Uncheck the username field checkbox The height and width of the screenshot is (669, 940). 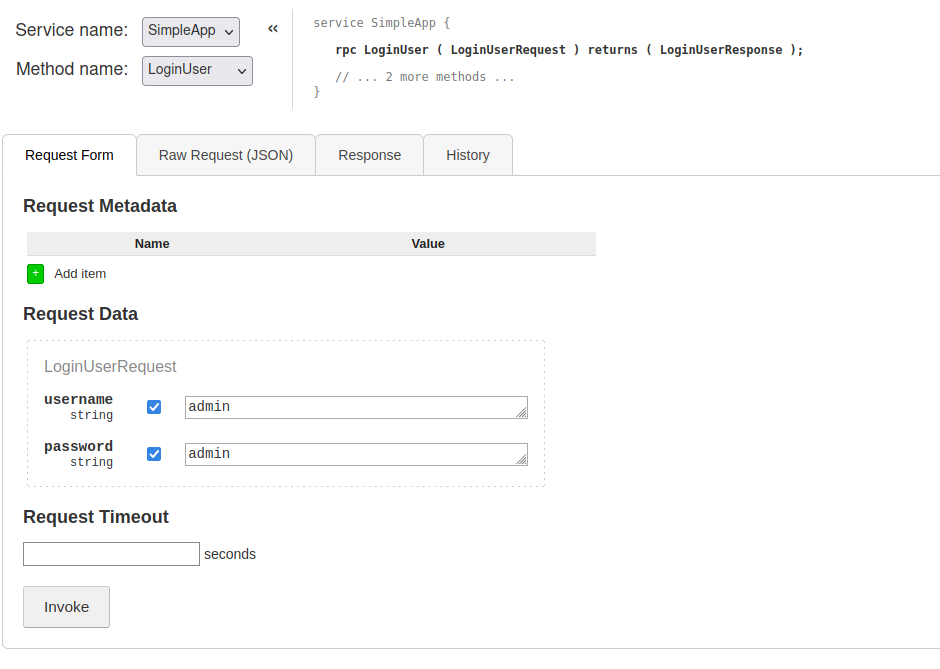pyautogui.click(x=154, y=407)
